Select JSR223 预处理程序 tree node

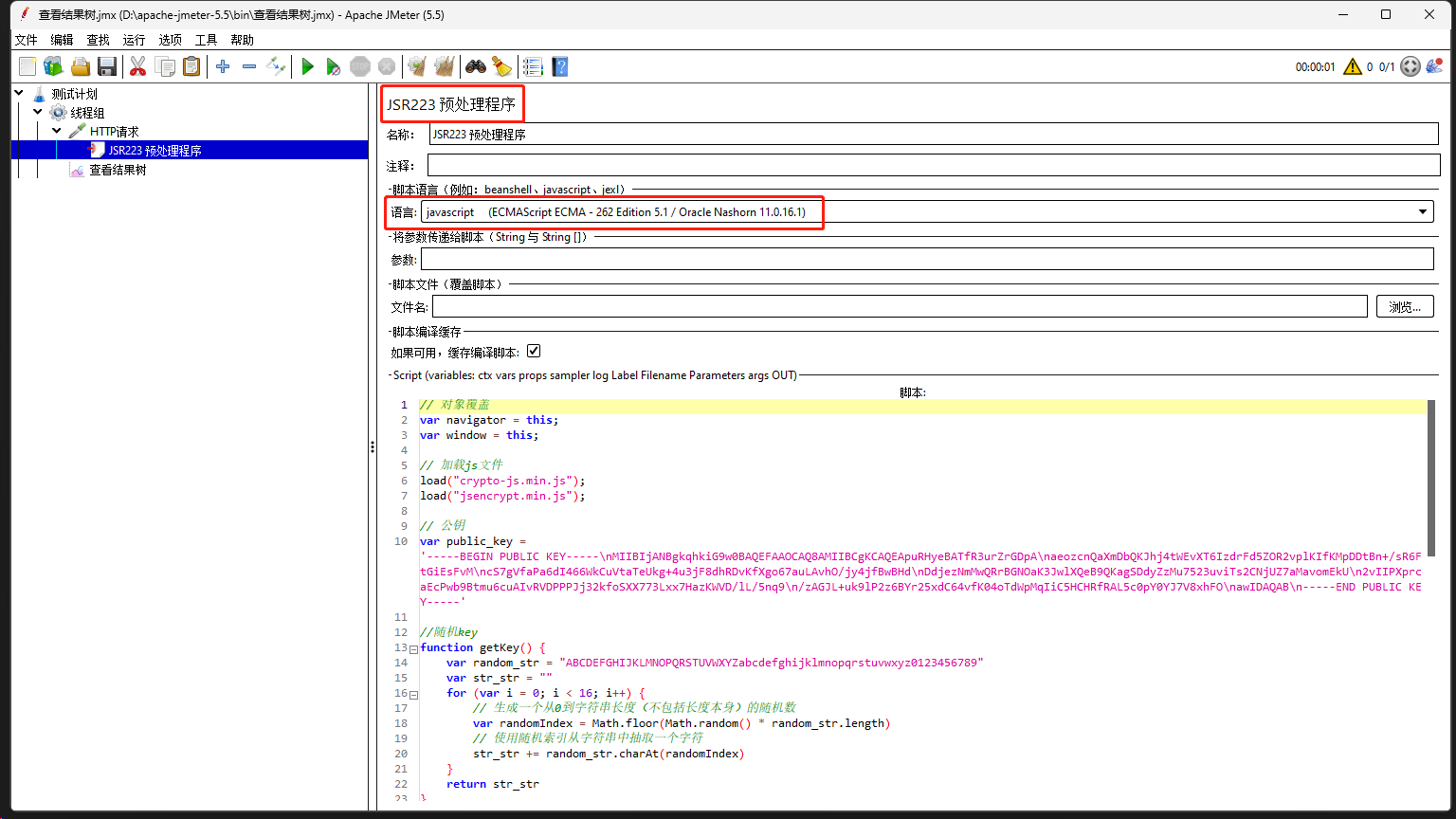click(155, 150)
